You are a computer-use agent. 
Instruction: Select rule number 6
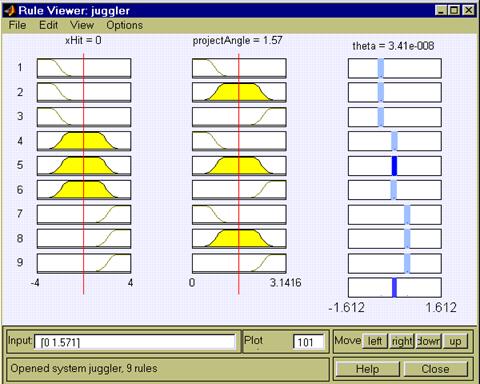20,190
